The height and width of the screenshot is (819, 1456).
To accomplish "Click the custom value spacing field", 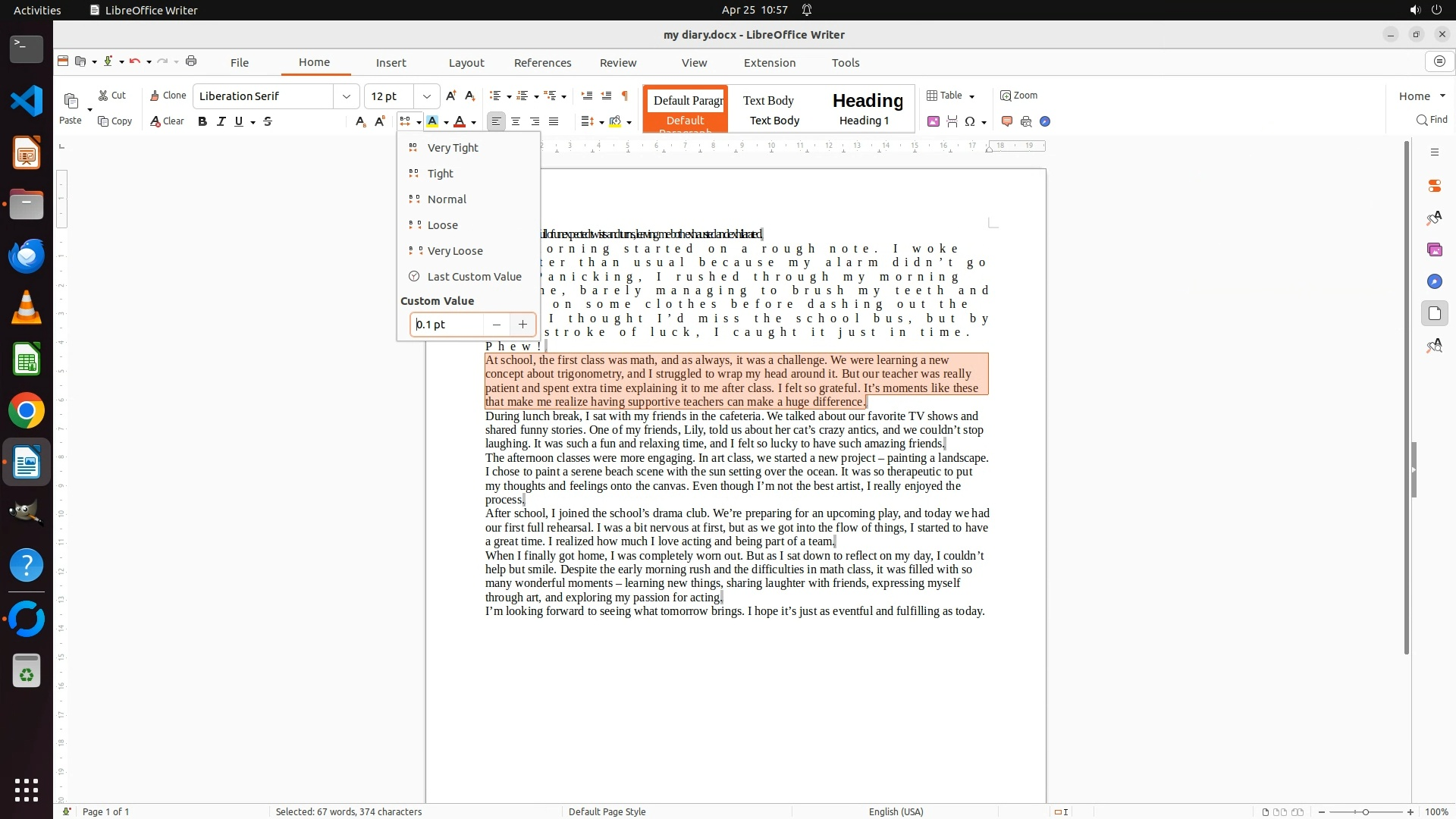I will pos(447,325).
